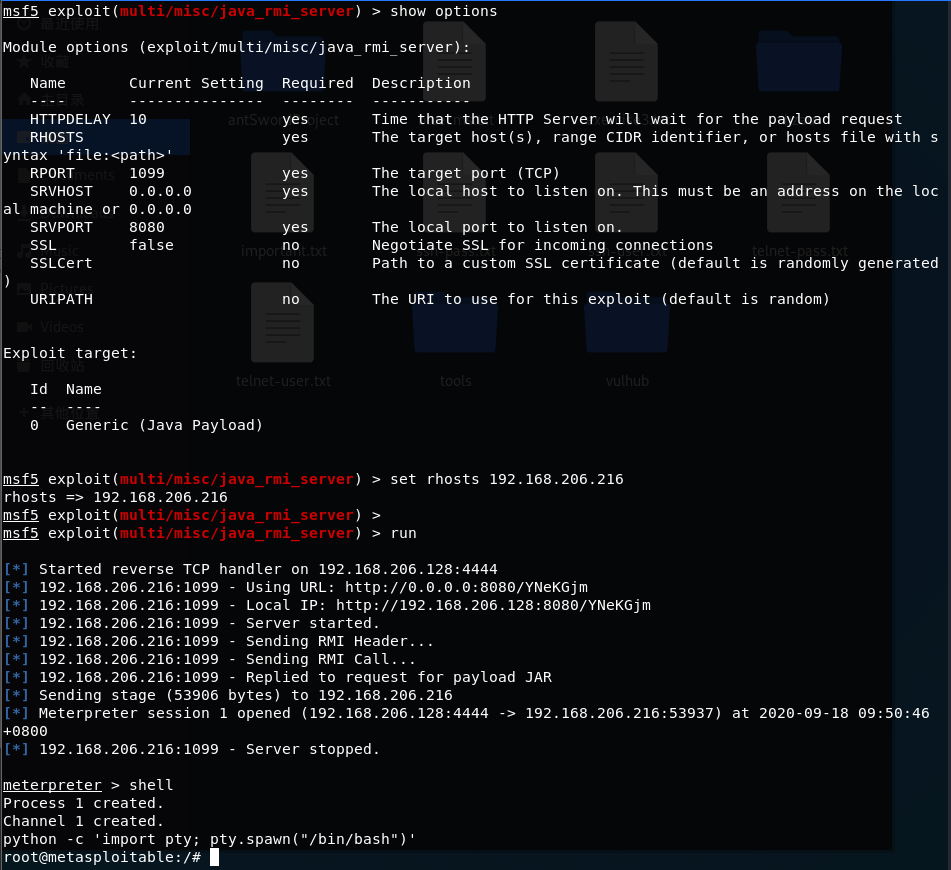
Task: Click the 'Generic (Java Payload)' target name
Action: 164,425
